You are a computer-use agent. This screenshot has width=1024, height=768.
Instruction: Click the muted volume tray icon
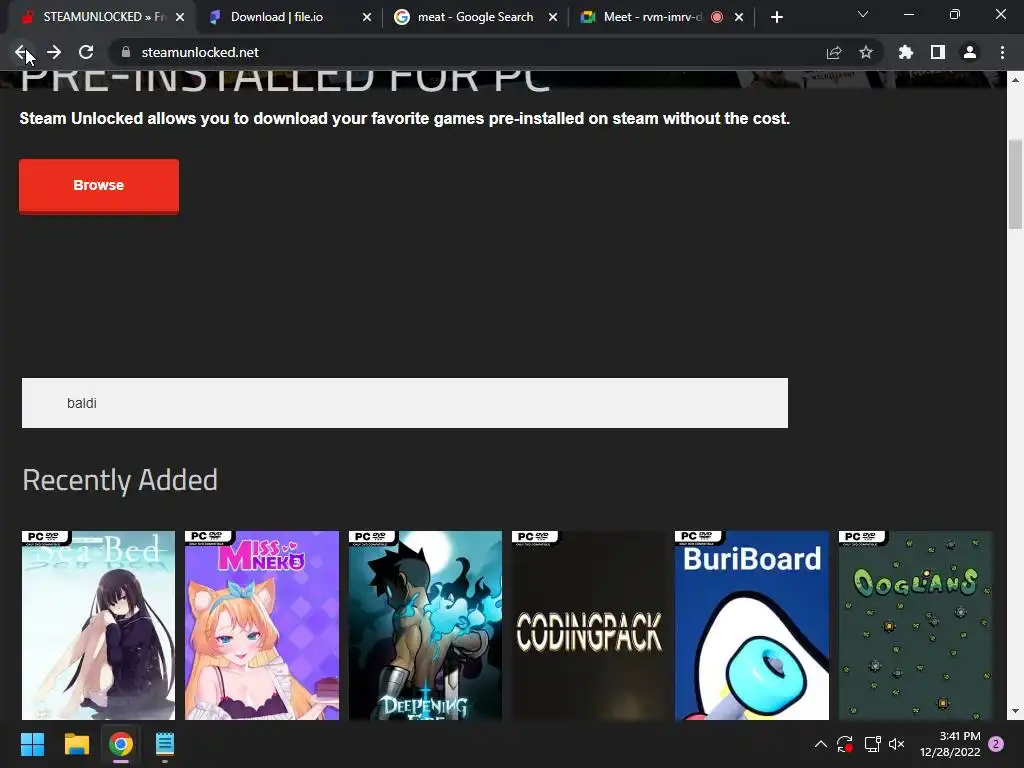(x=897, y=744)
